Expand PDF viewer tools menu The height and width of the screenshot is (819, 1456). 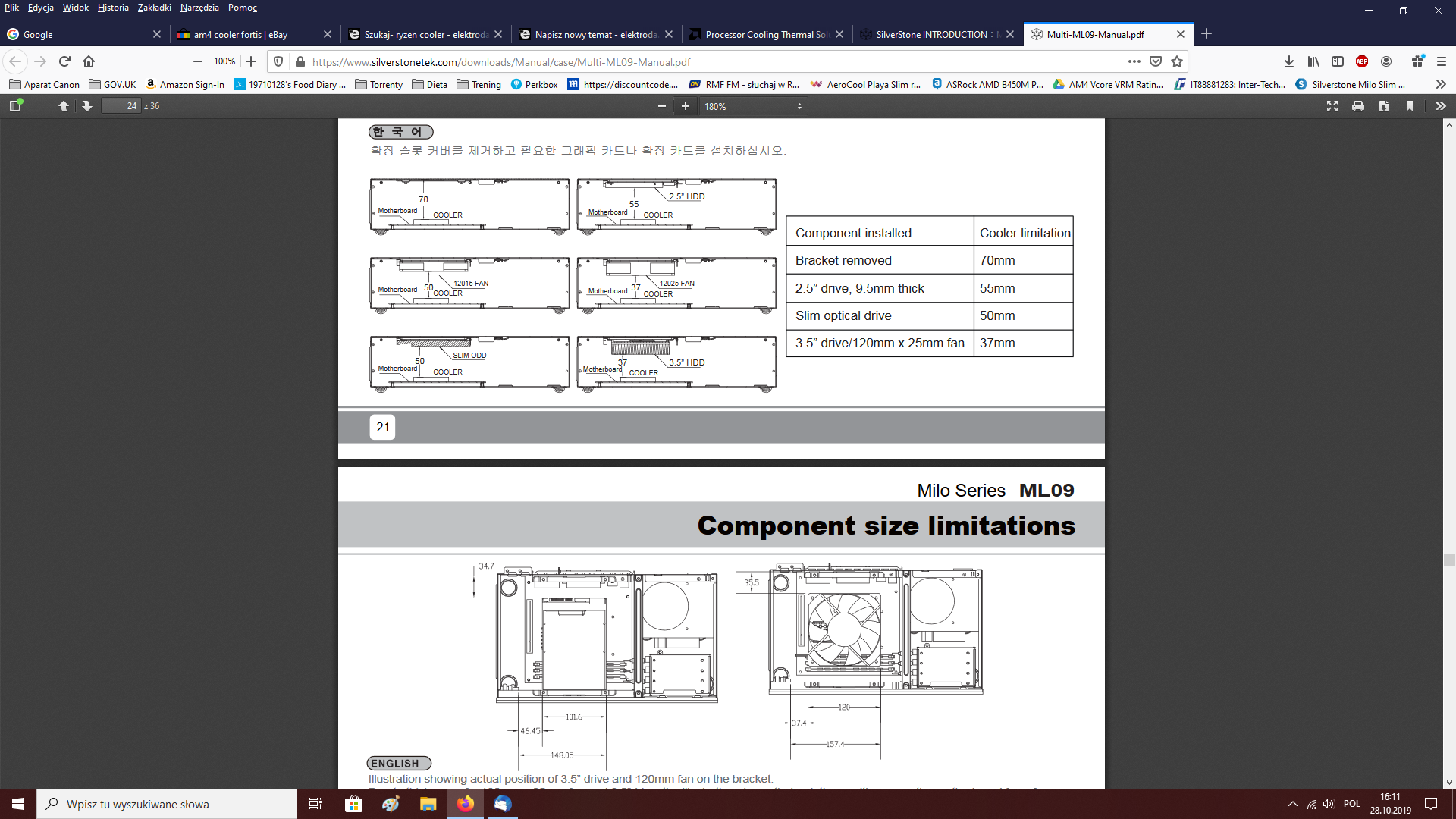tap(1441, 106)
